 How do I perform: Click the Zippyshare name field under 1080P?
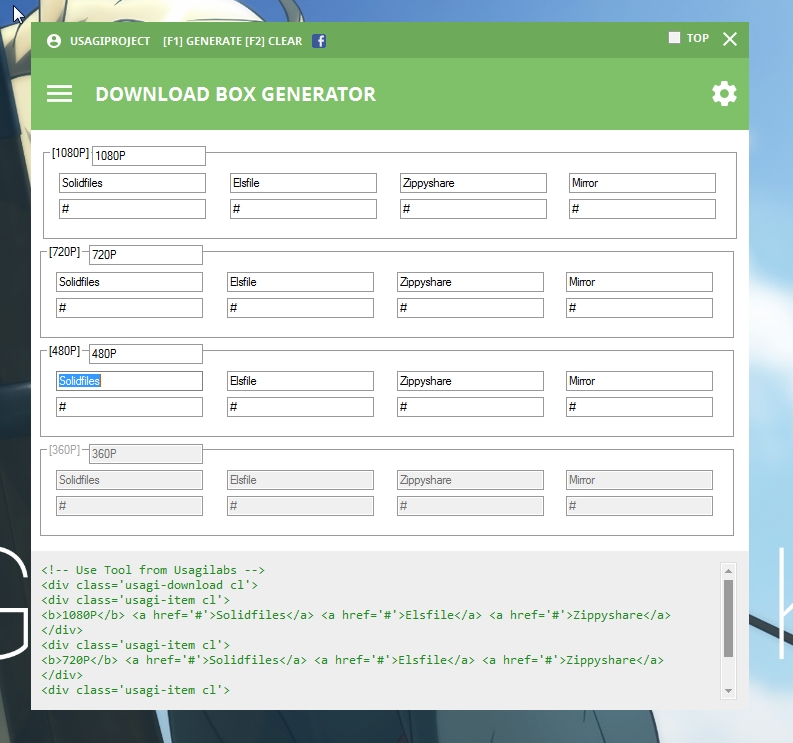pyautogui.click(x=473, y=183)
